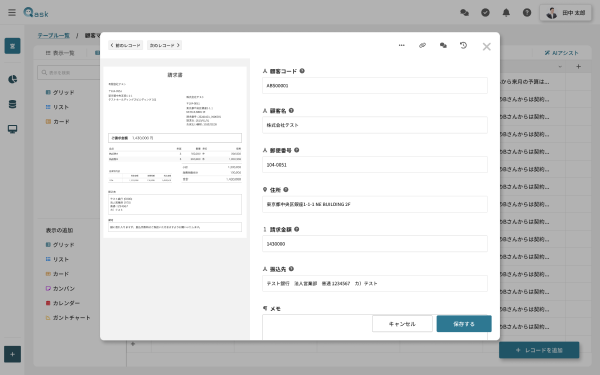Viewport: 600px width, 375px height.
Task: Open the chat messages icon in header
Action: (465, 13)
